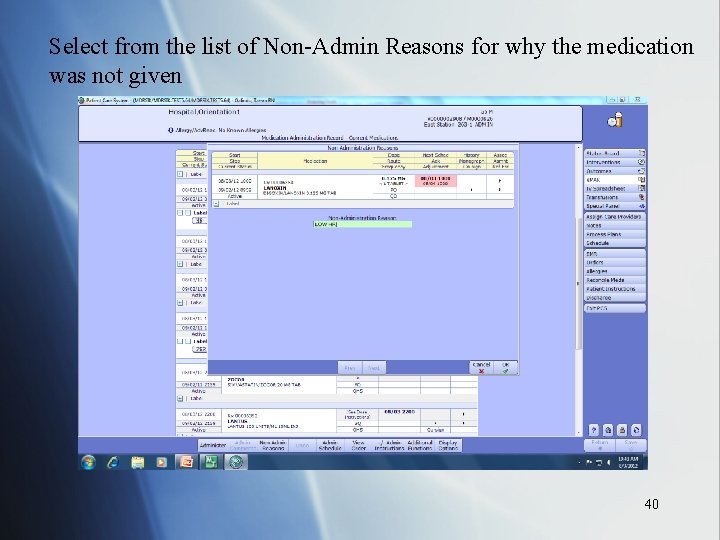
Task: Click the Non-Administration Reason field showing LOW HR
Action: pyautogui.click(x=362, y=224)
